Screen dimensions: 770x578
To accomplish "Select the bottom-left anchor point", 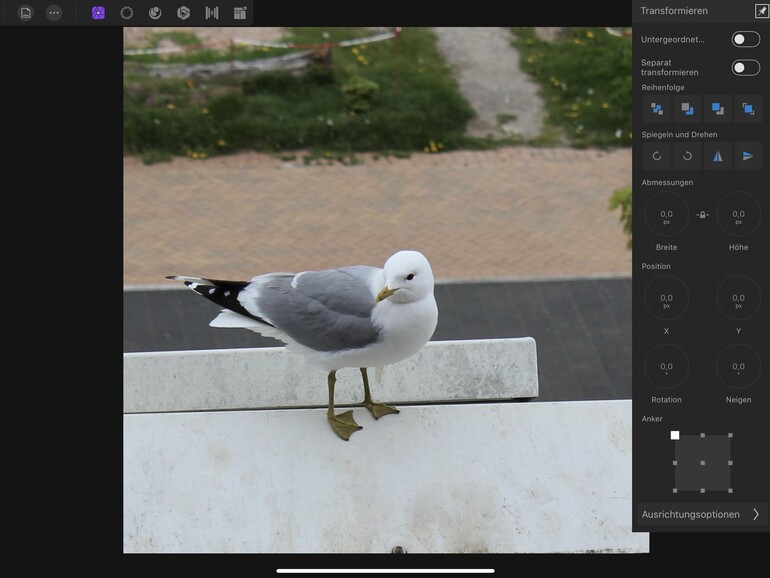I will pos(675,491).
